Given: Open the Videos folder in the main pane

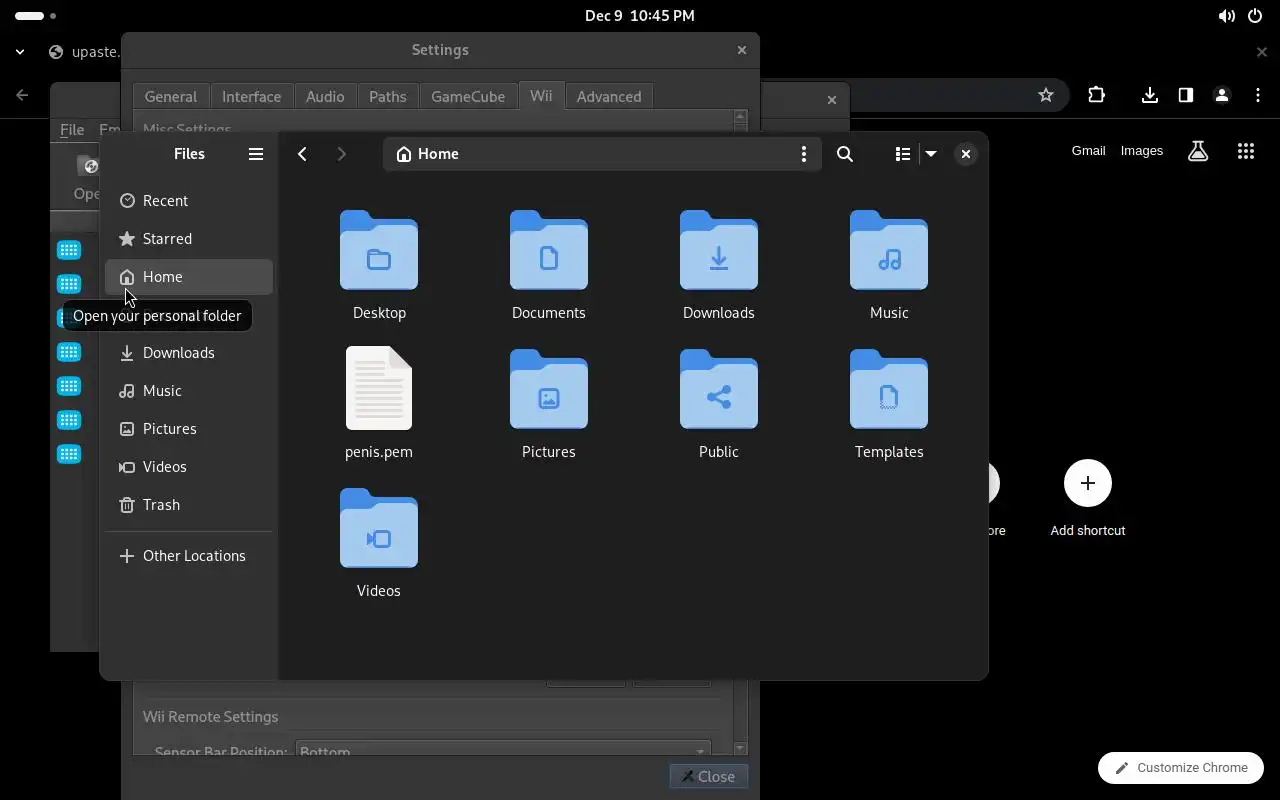Looking at the screenshot, I should coord(379,543).
